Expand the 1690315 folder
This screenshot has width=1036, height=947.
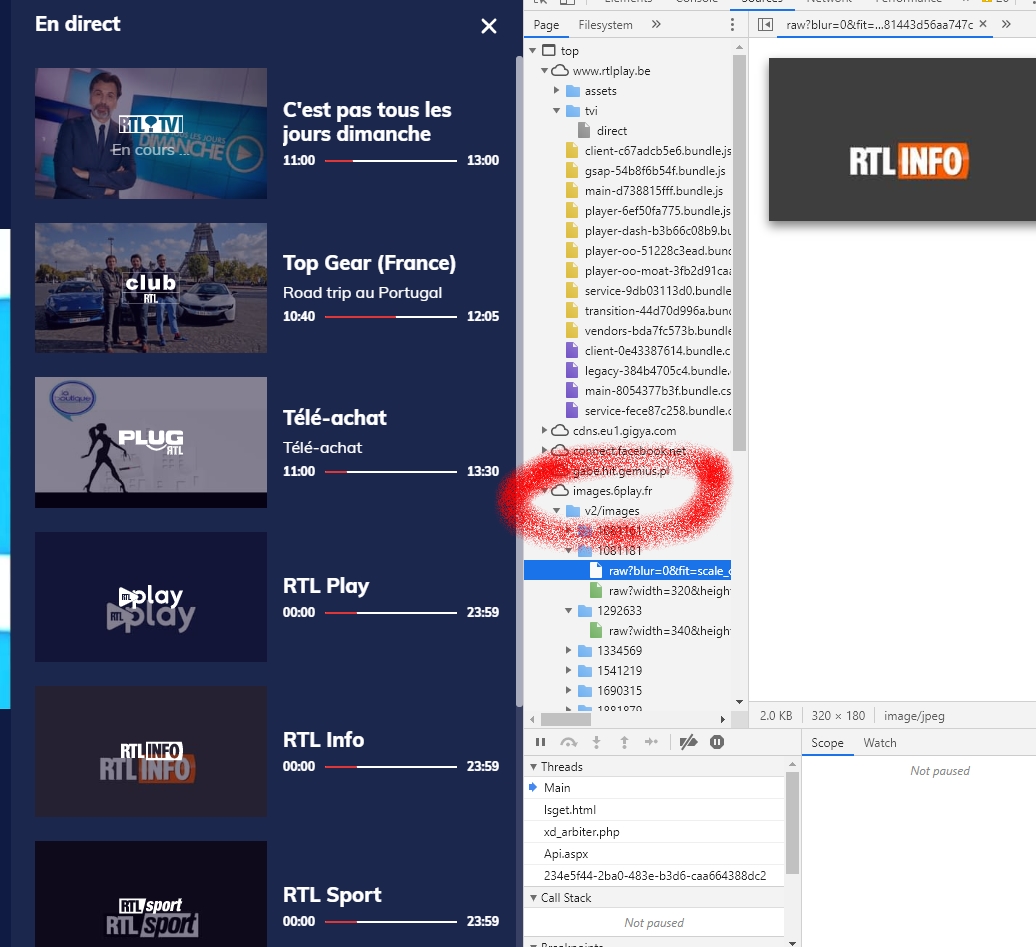(568, 690)
